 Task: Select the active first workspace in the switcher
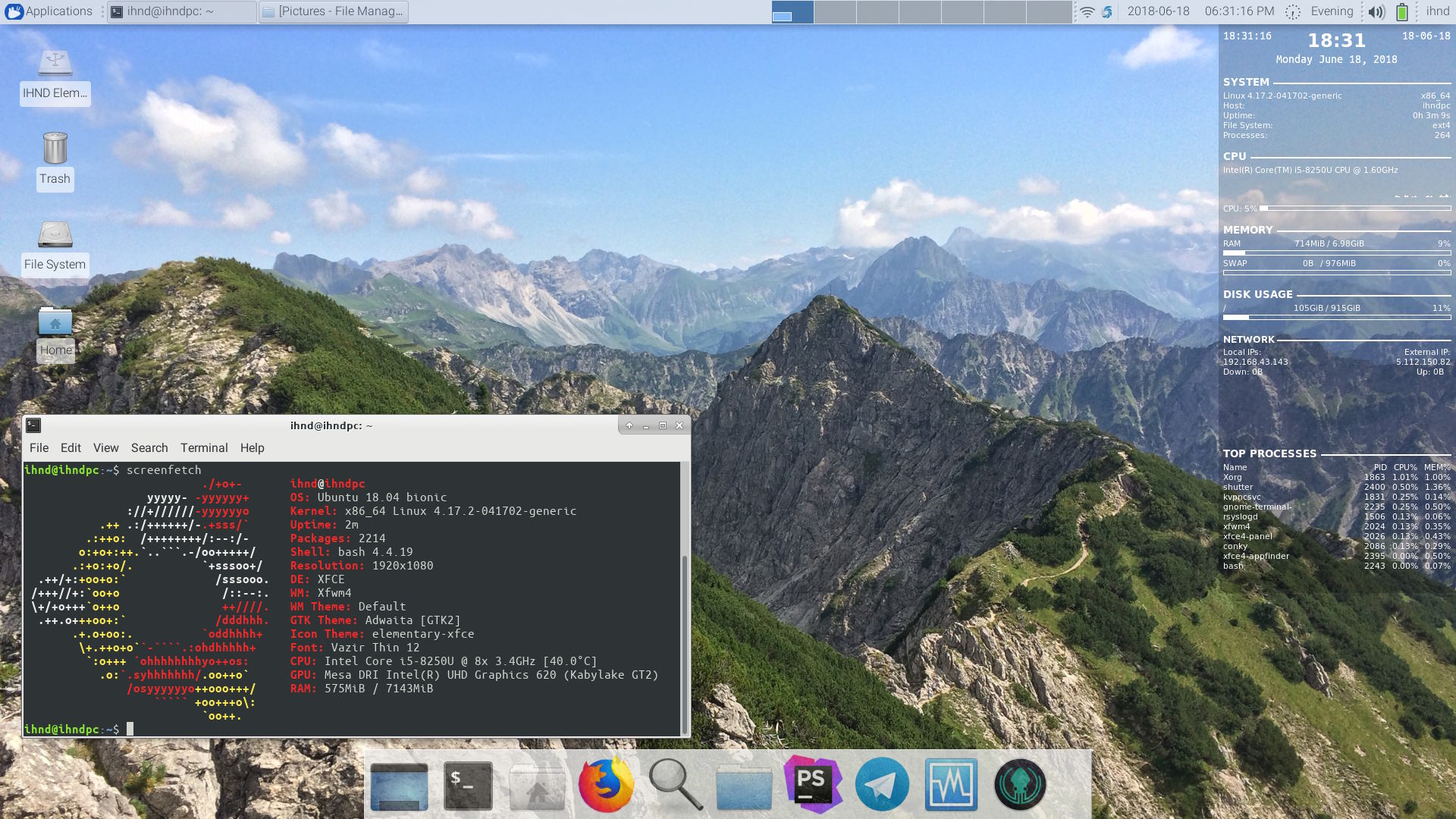(x=792, y=11)
